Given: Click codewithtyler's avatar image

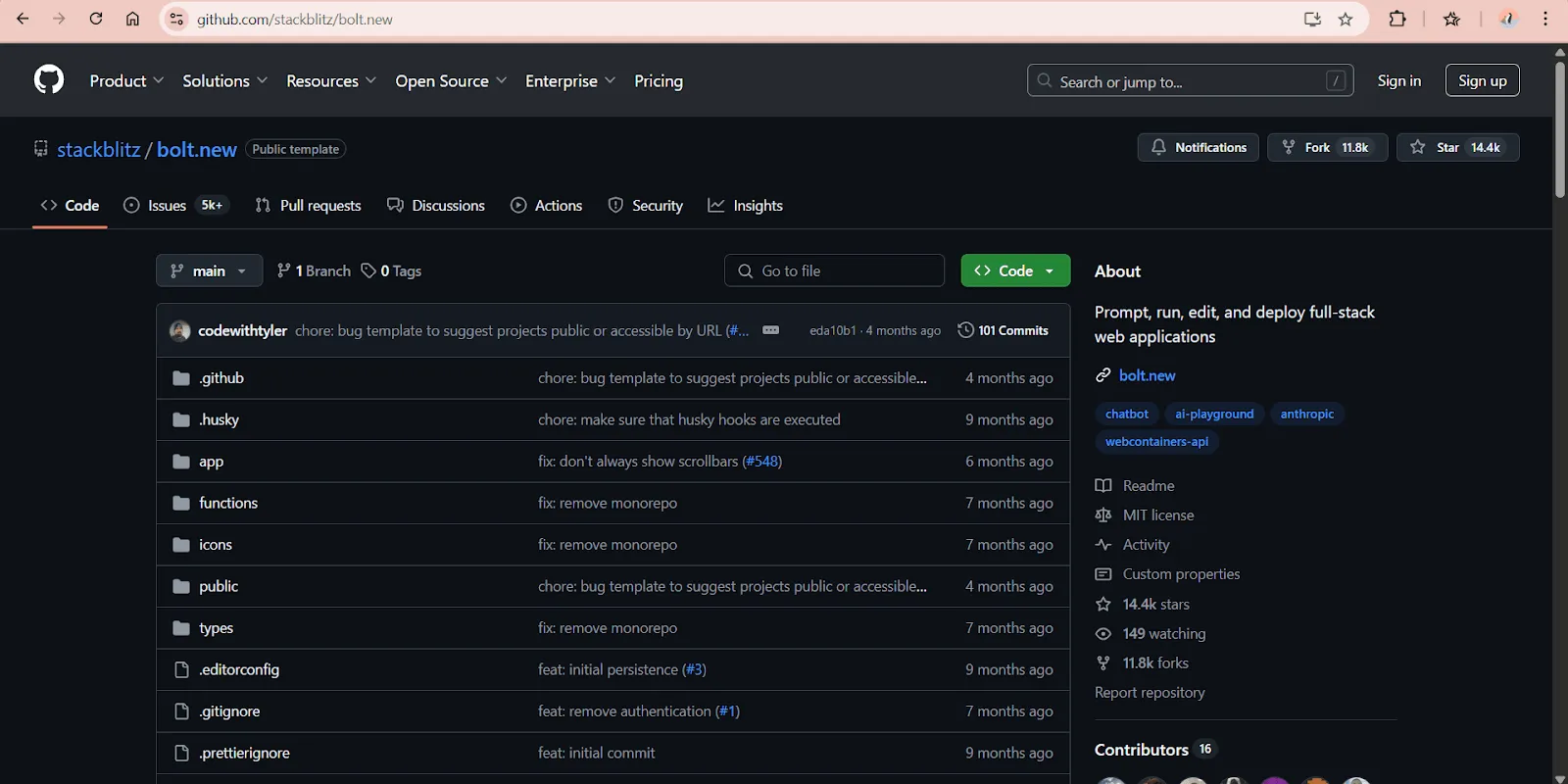Looking at the screenshot, I should [179, 330].
